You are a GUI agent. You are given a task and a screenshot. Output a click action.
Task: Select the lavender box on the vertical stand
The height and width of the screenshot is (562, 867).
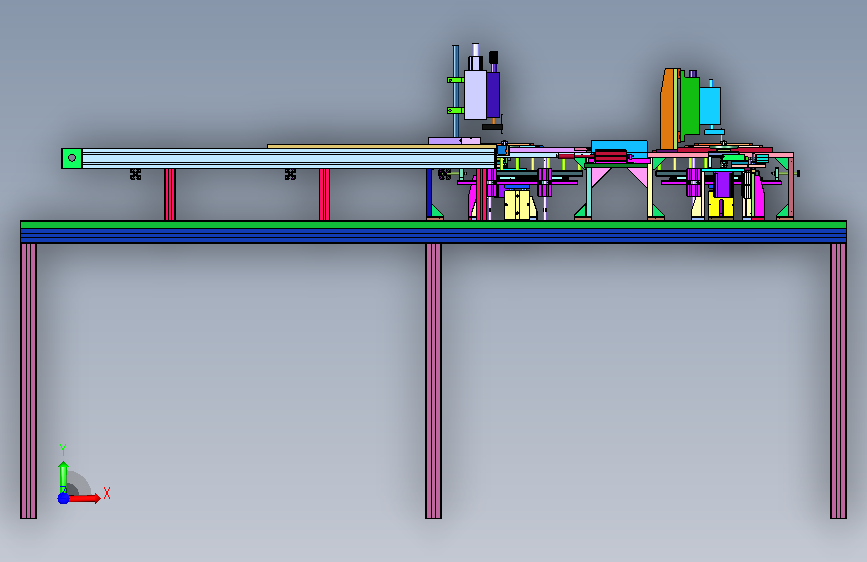[475, 95]
